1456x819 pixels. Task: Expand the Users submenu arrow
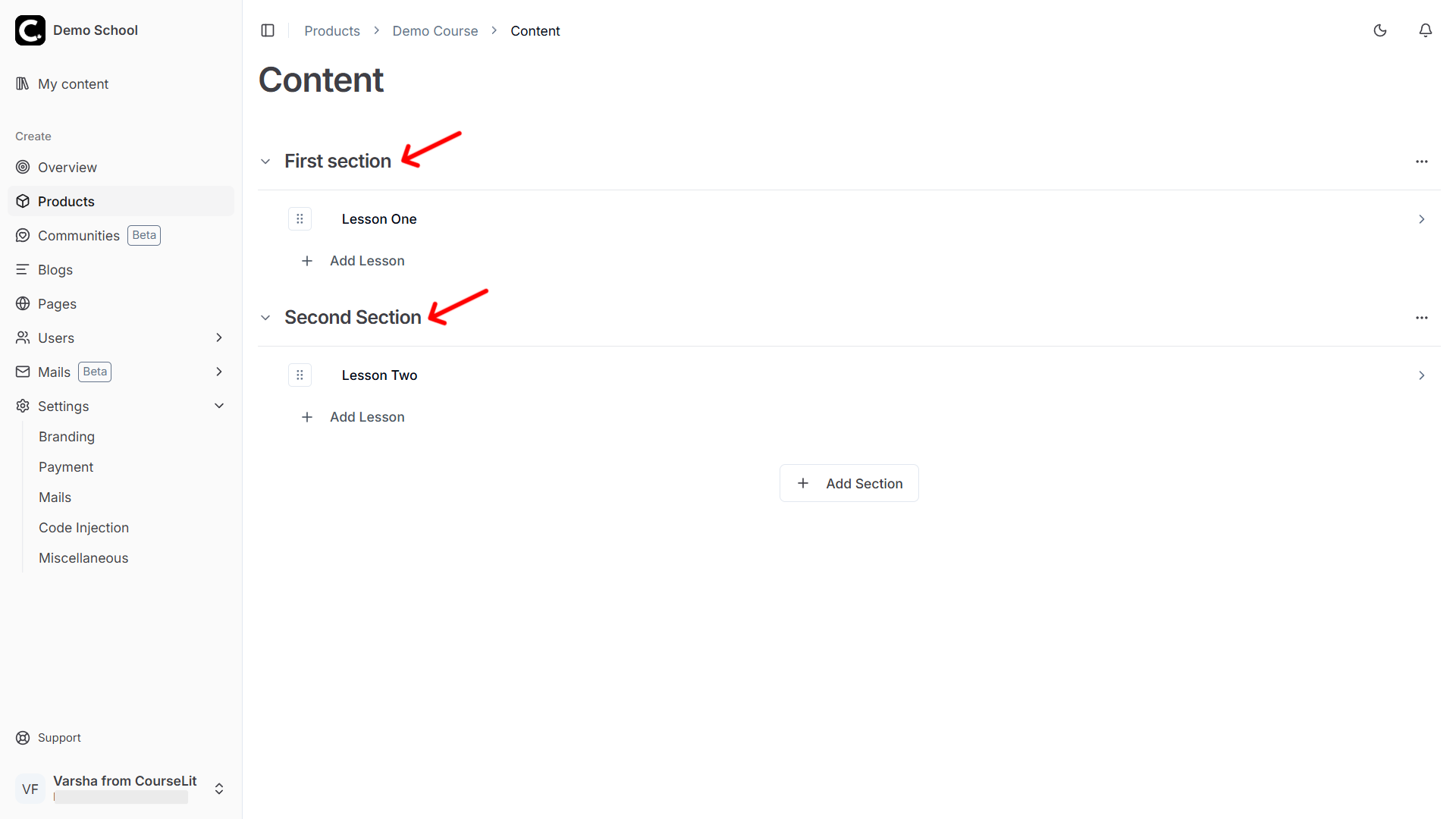click(x=219, y=337)
